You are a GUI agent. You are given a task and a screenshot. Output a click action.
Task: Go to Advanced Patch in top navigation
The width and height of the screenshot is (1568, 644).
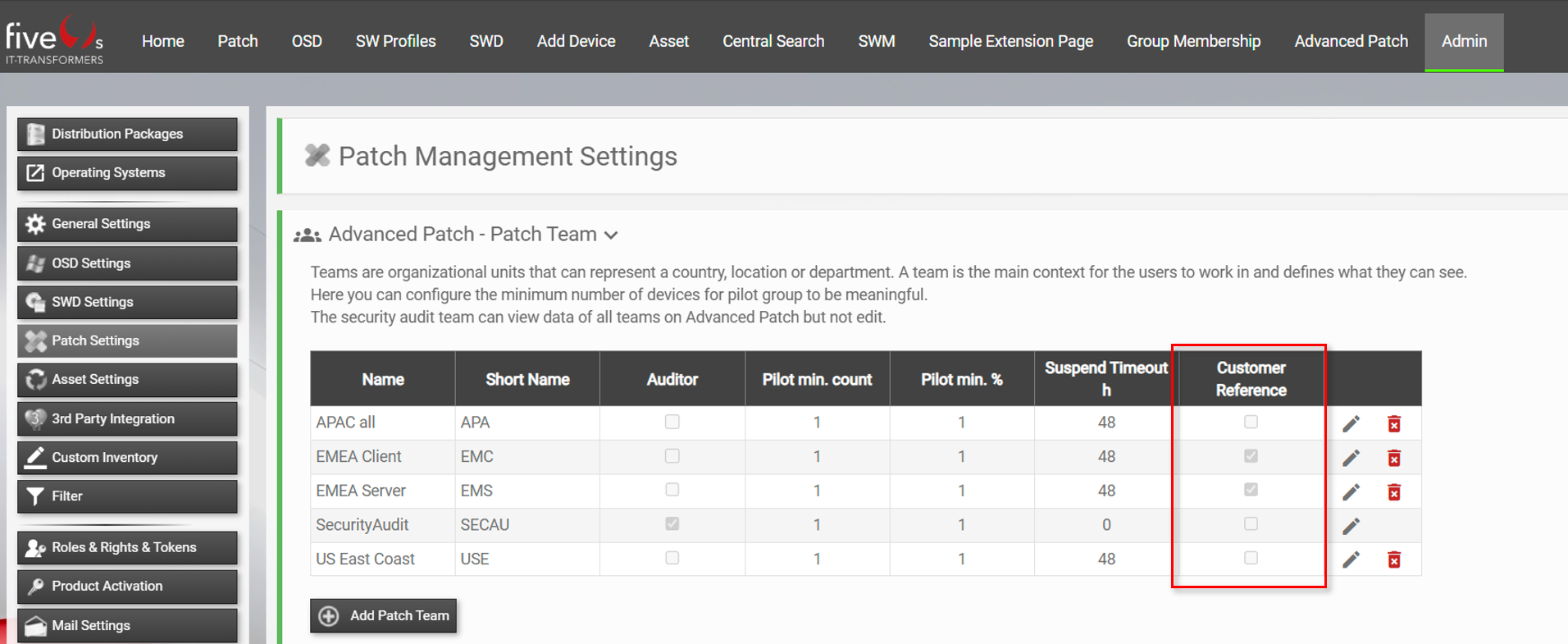point(1351,41)
